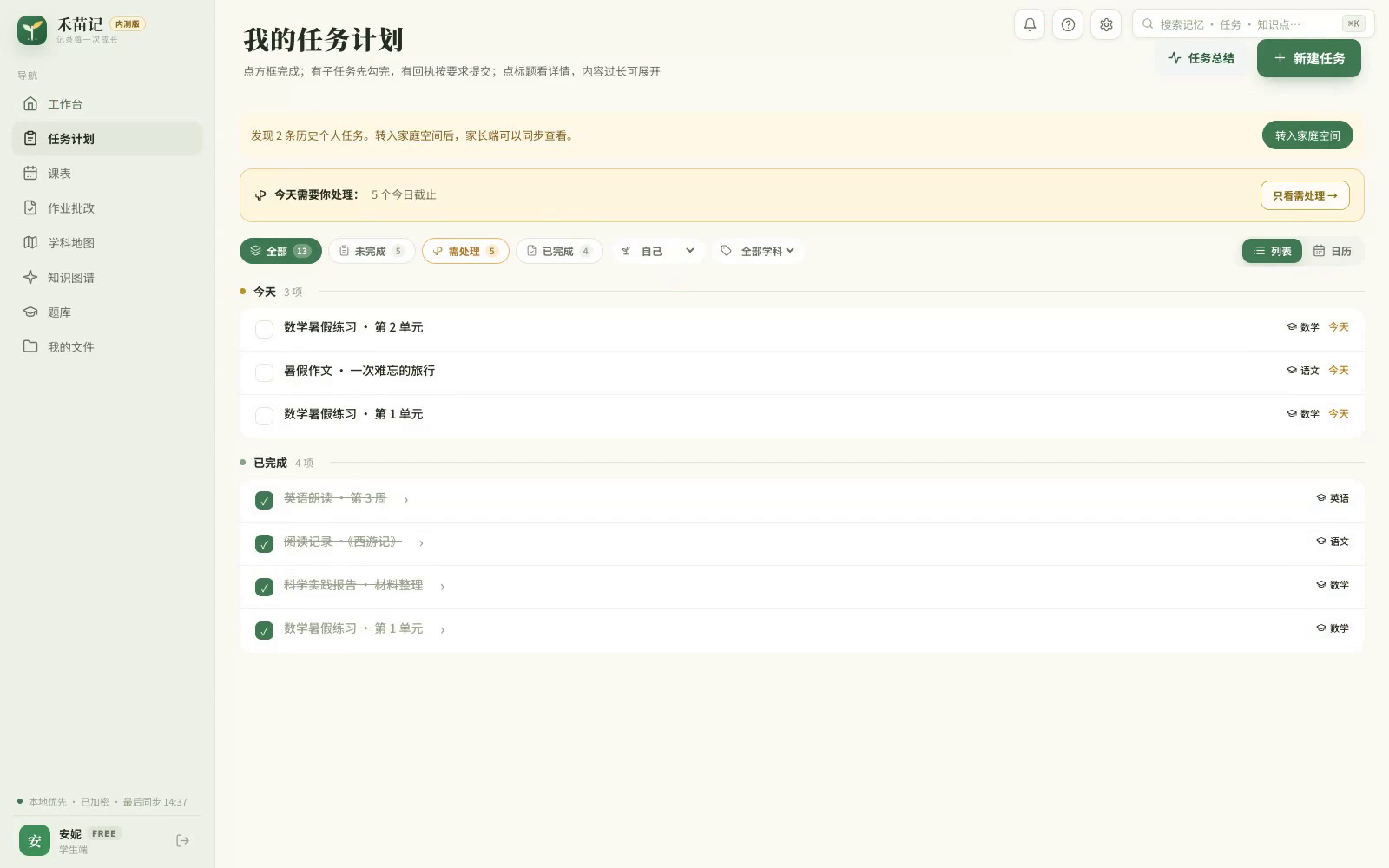Open the 自己 assignee dropdown
The width and height of the screenshot is (1389, 868).
click(x=658, y=251)
